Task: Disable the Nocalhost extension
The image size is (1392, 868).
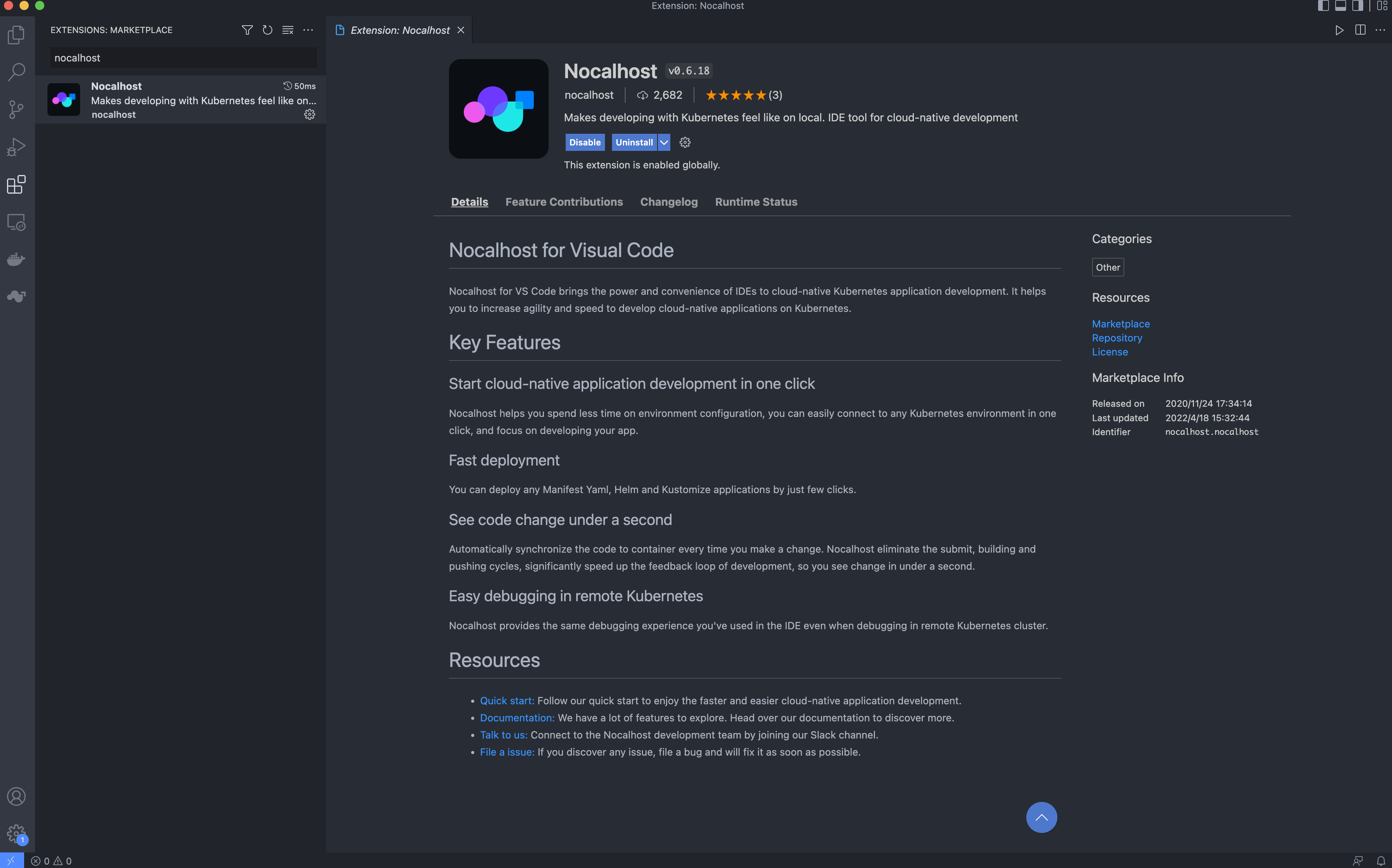Action: (585, 142)
